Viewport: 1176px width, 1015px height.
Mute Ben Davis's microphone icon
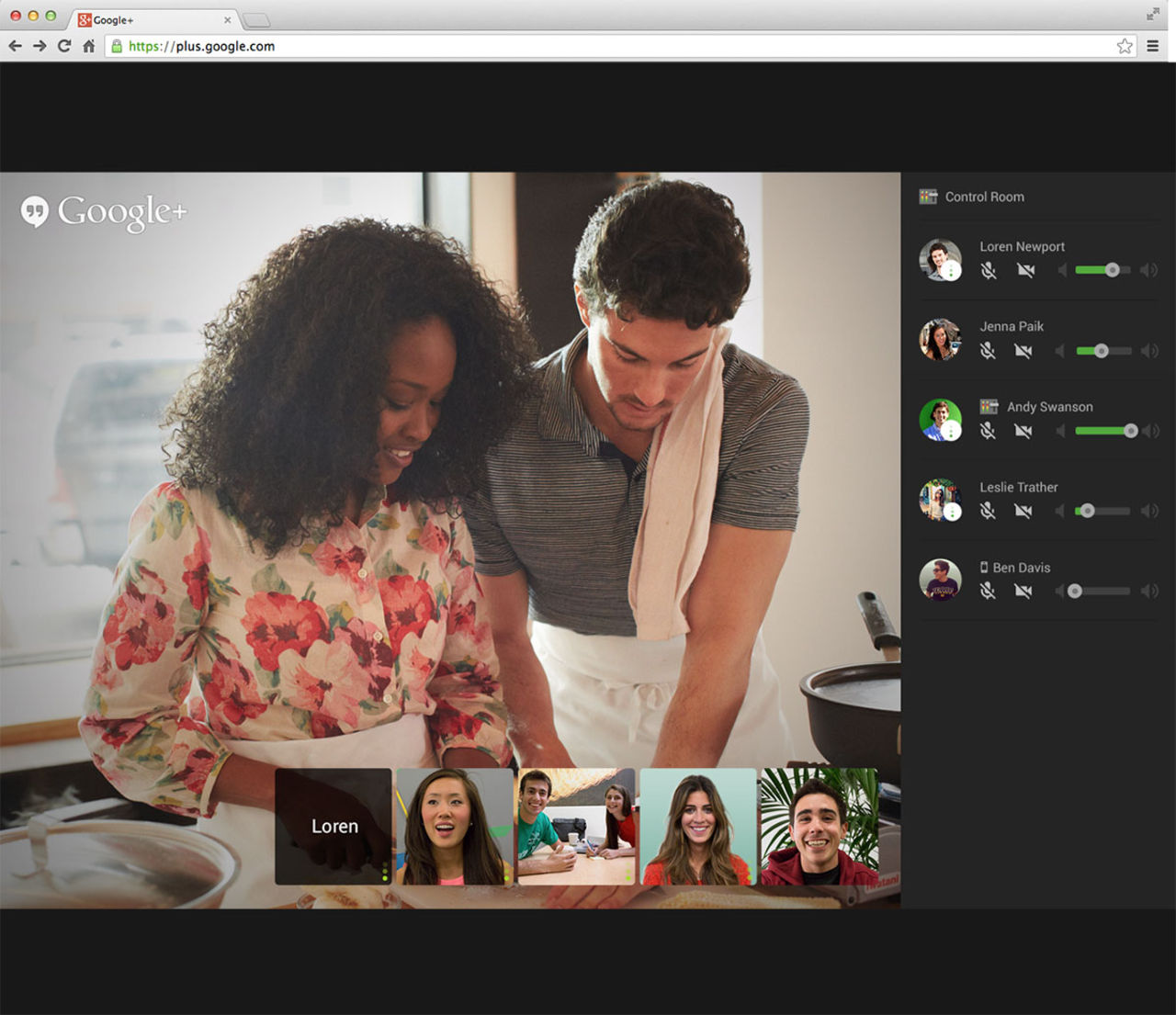point(988,591)
